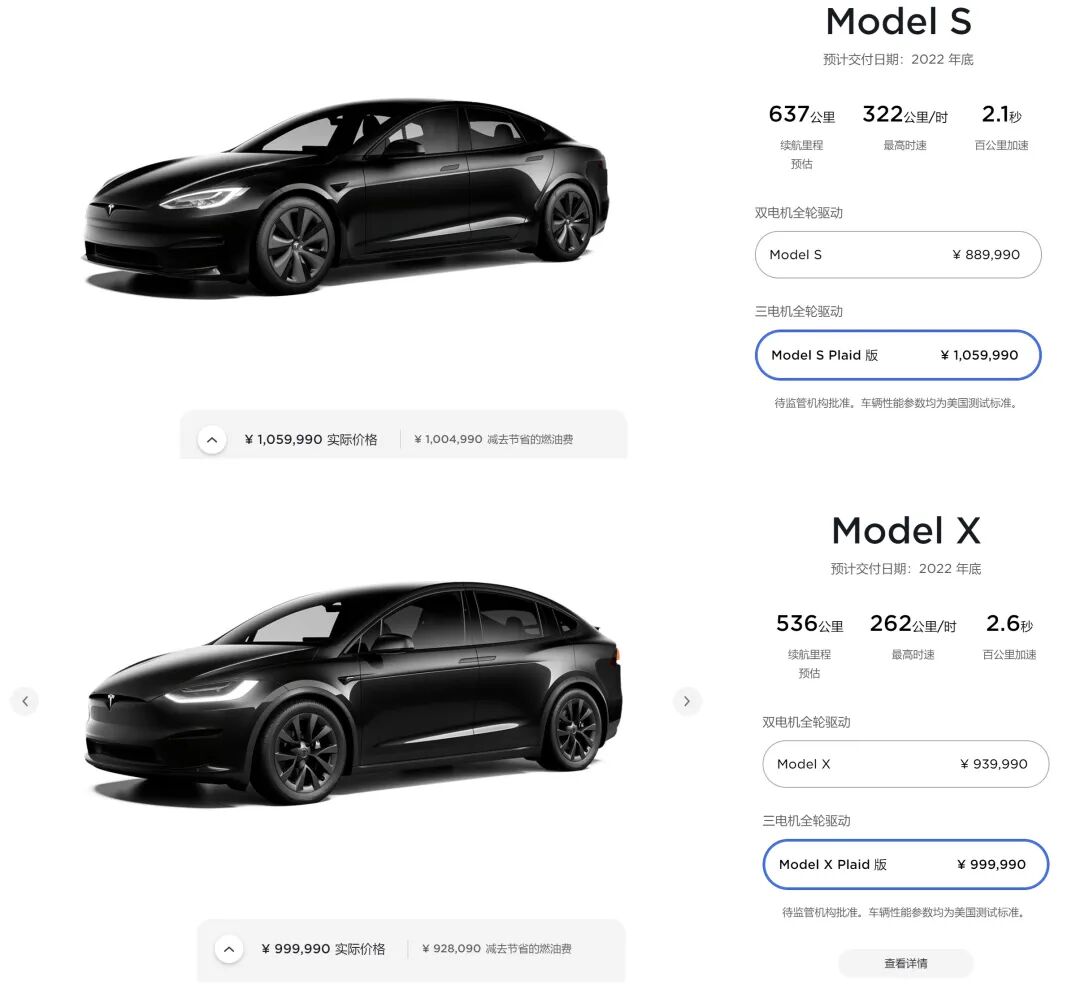The image size is (1080, 990).
Task: Click the Model S 637公里 range stat
Action: coord(801,114)
